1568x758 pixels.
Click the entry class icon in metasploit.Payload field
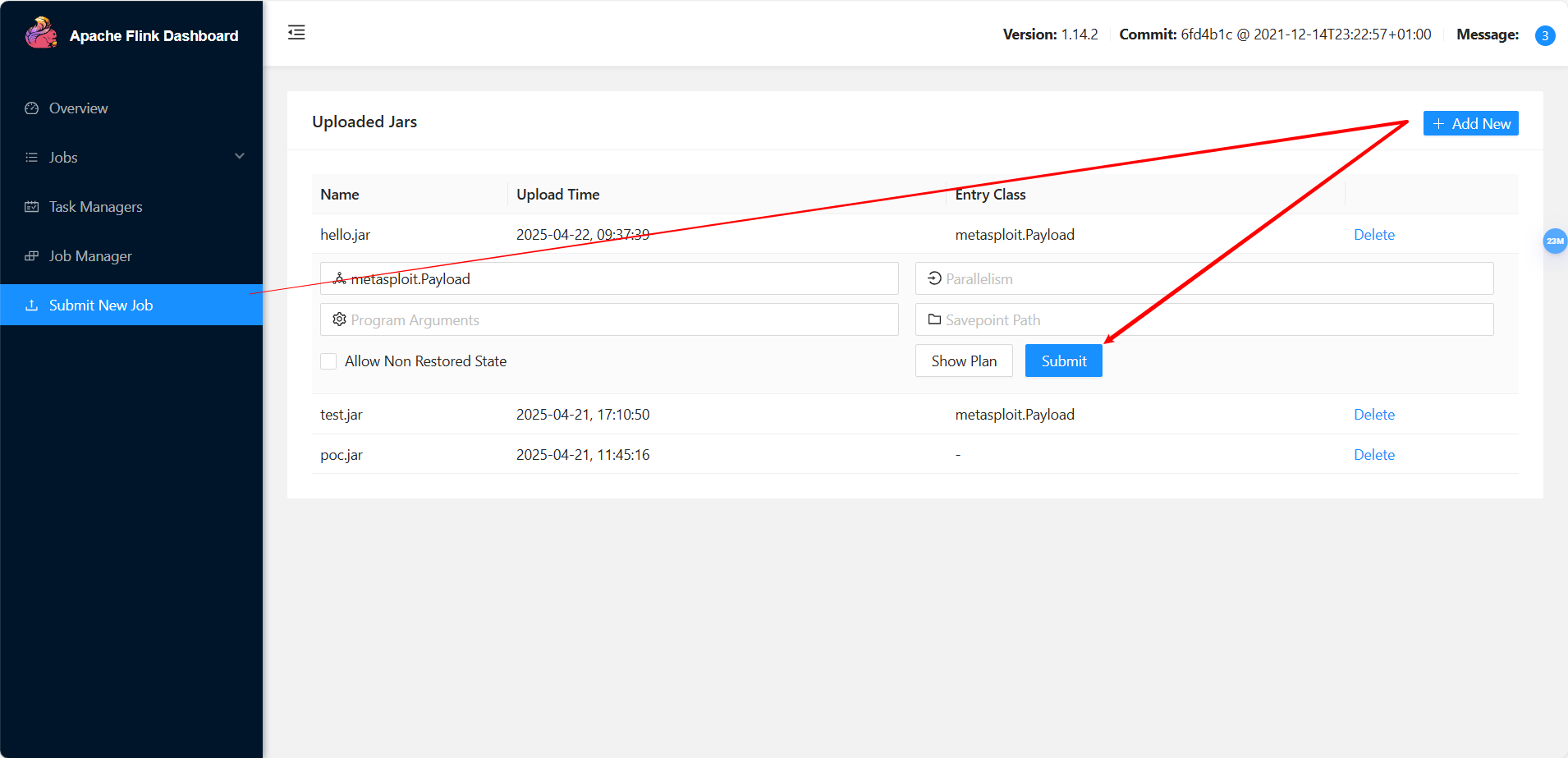click(339, 279)
